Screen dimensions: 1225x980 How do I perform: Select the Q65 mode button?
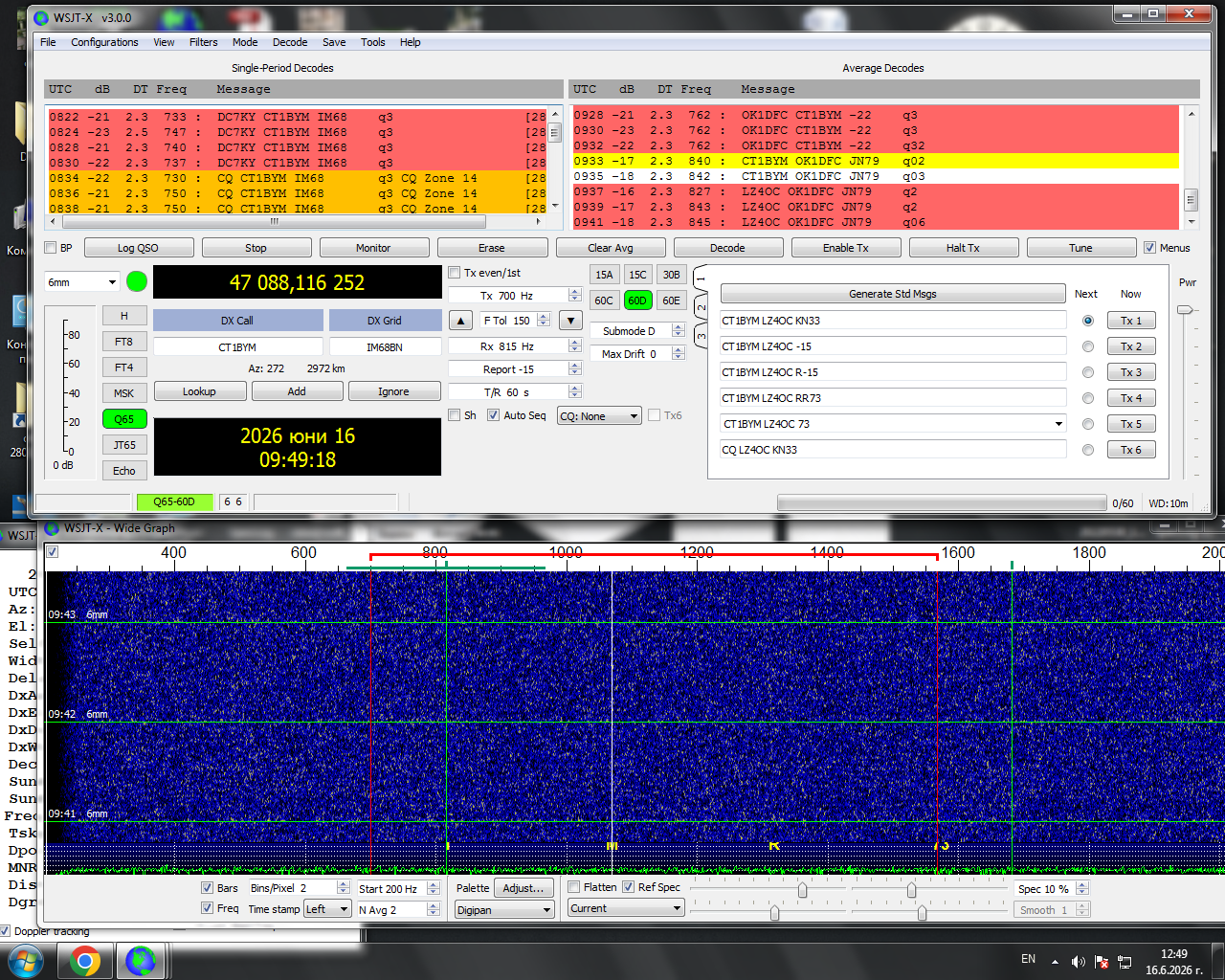(x=124, y=419)
